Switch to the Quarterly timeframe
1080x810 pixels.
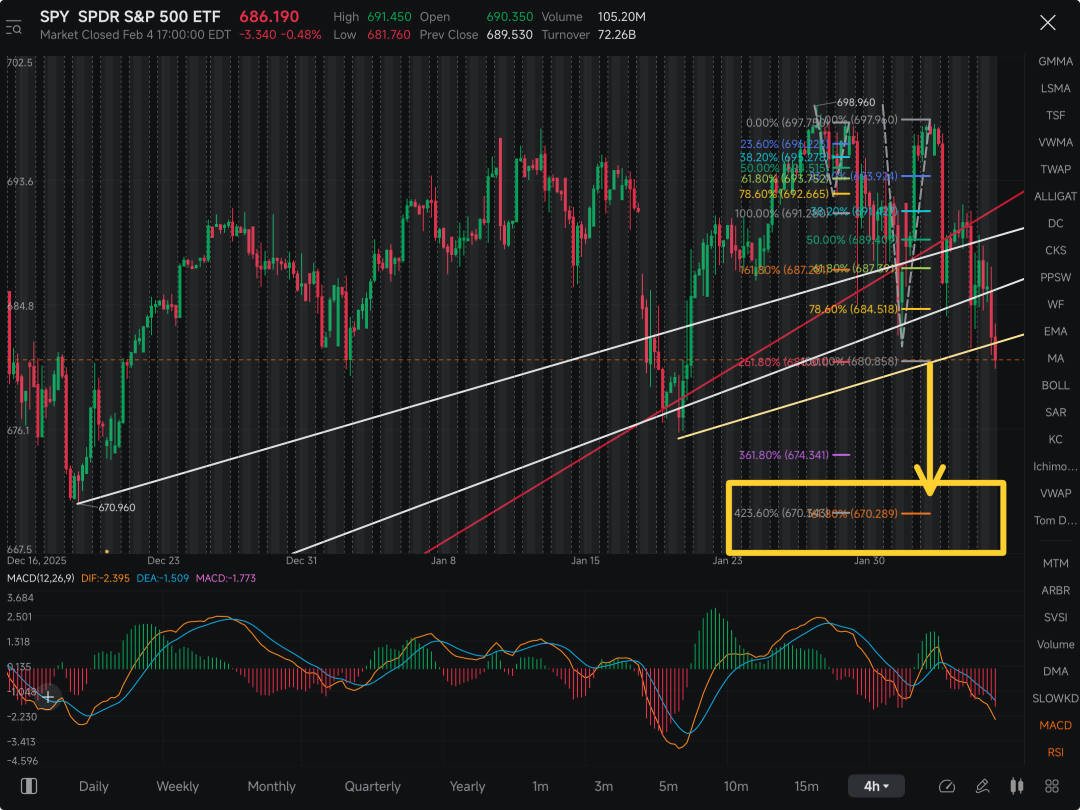coord(373,786)
